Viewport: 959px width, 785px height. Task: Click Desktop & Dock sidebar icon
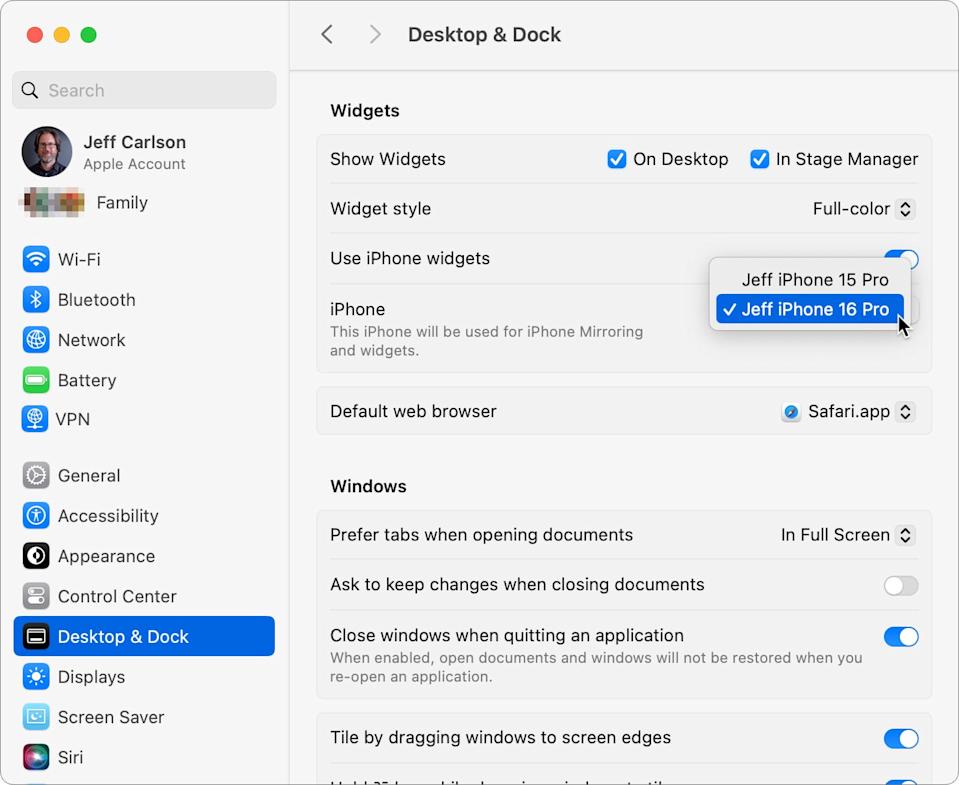point(36,636)
